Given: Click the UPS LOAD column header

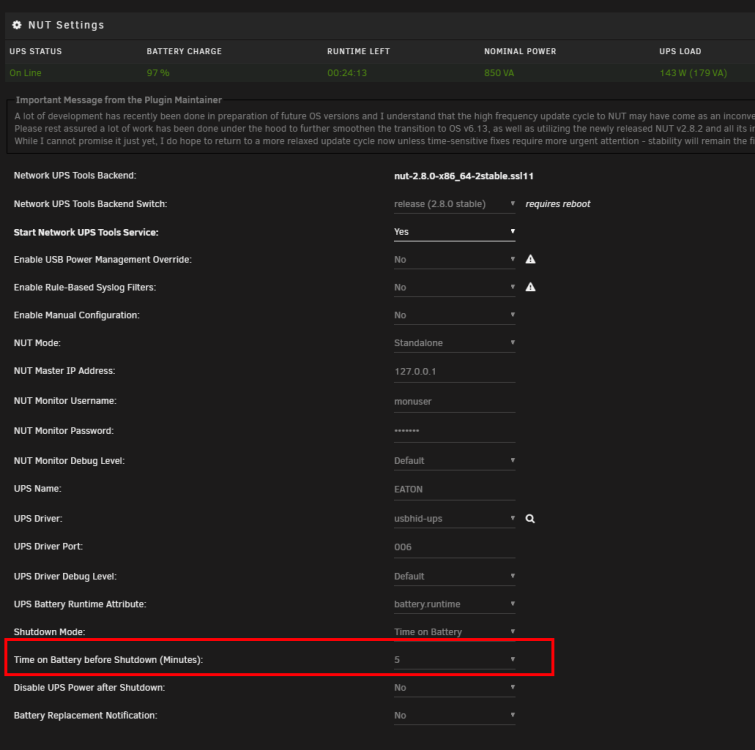Looking at the screenshot, I should pos(680,52).
